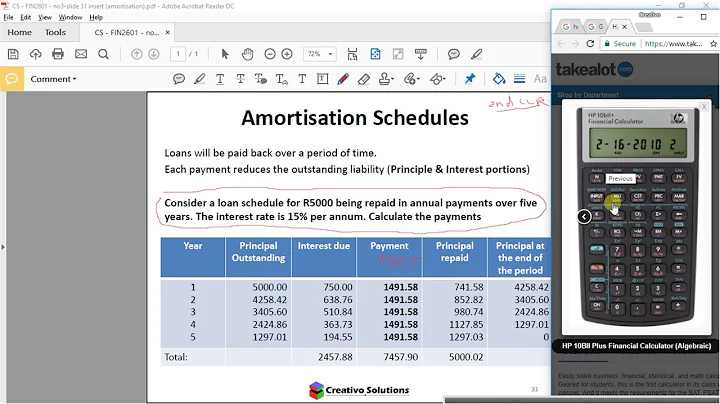This screenshot has width=720, height=404.
Task: Click the page number field
Action: pyautogui.click(x=178, y=54)
